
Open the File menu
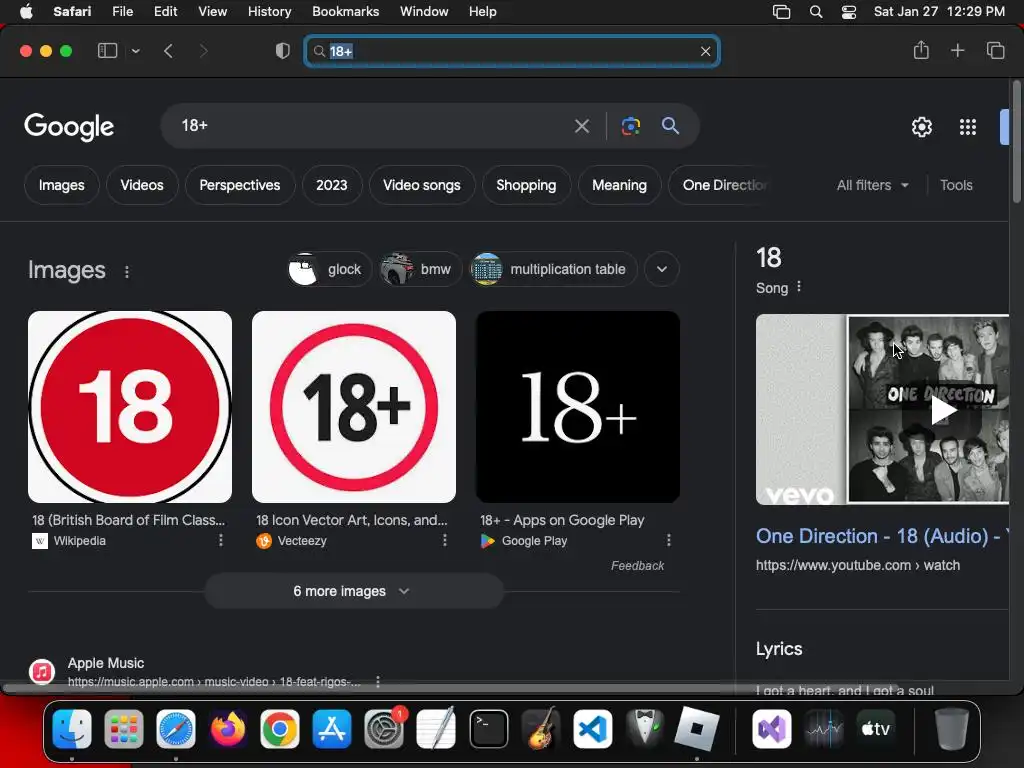click(122, 11)
